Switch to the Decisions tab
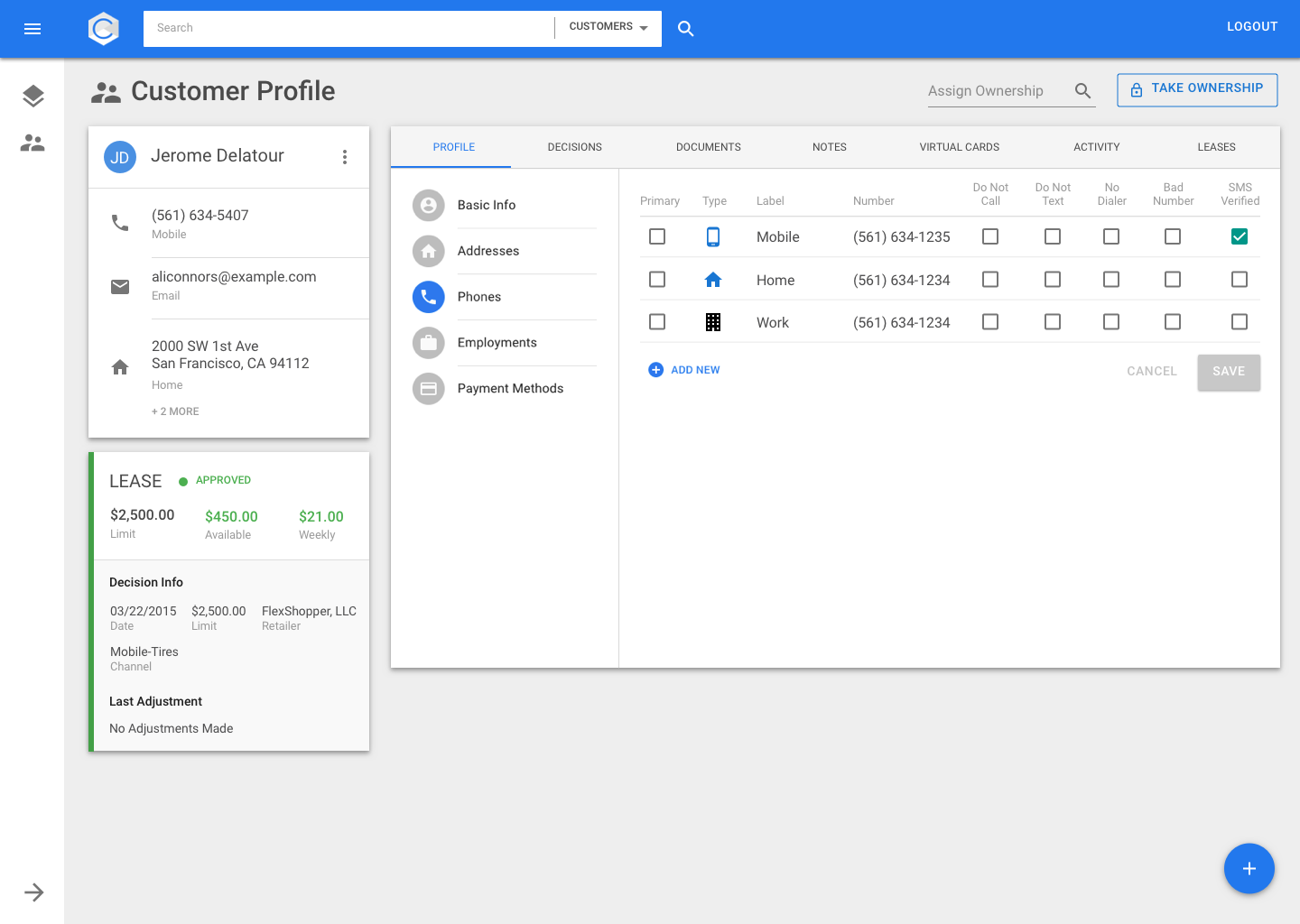The image size is (1300, 924). (x=574, y=147)
